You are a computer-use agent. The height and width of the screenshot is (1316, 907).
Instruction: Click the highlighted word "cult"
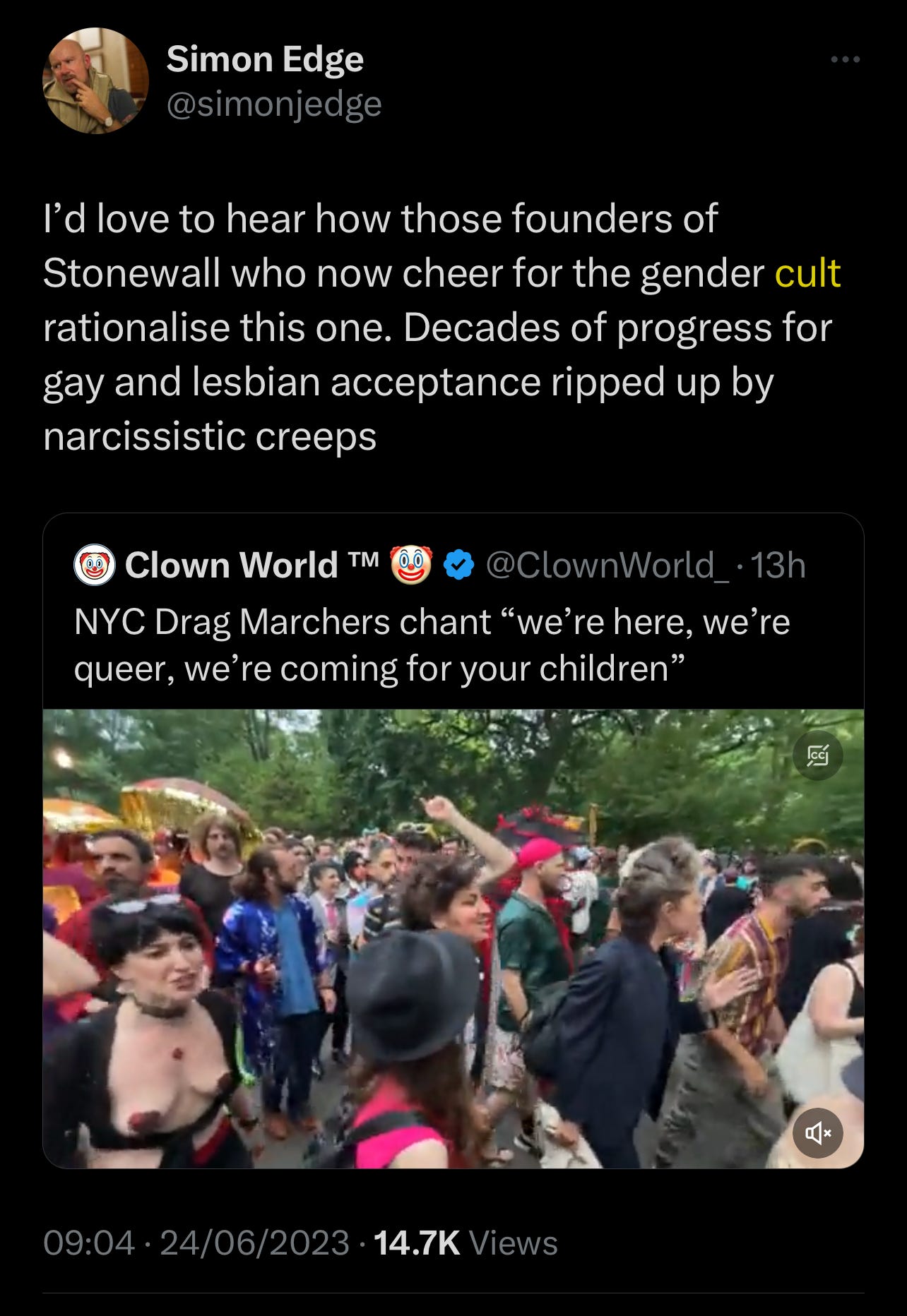(x=807, y=273)
